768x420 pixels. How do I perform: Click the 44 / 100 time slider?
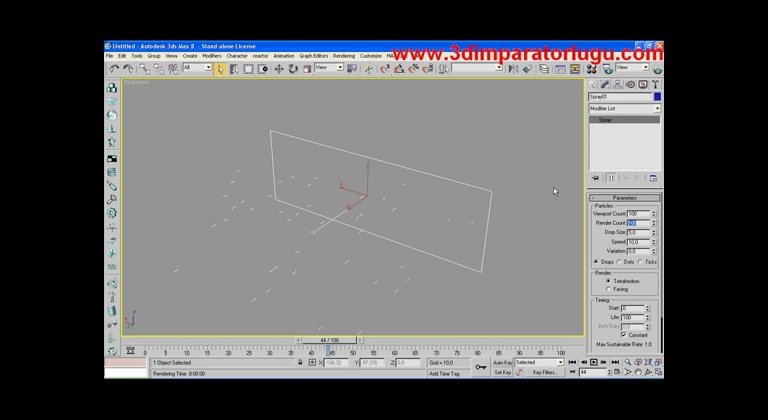point(329,340)
